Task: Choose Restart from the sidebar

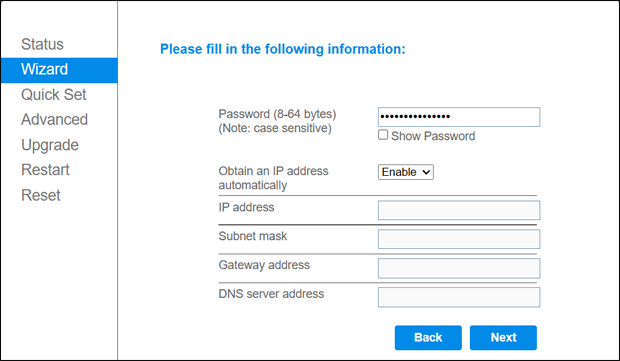Action: tap(45, 170)
